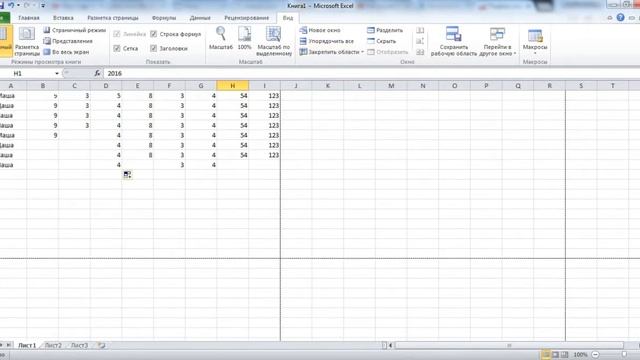Click the 100% zoom level in status bar

(x=580, y=355)
